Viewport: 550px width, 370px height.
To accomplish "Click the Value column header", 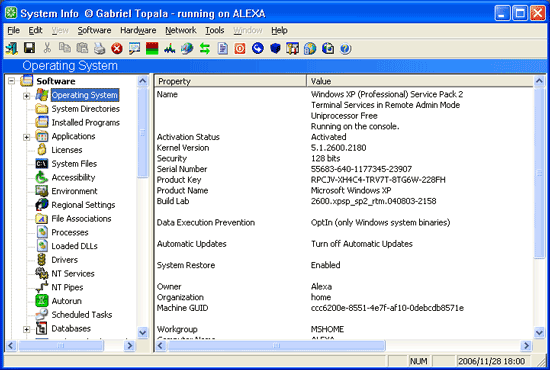I will [420, 81].
